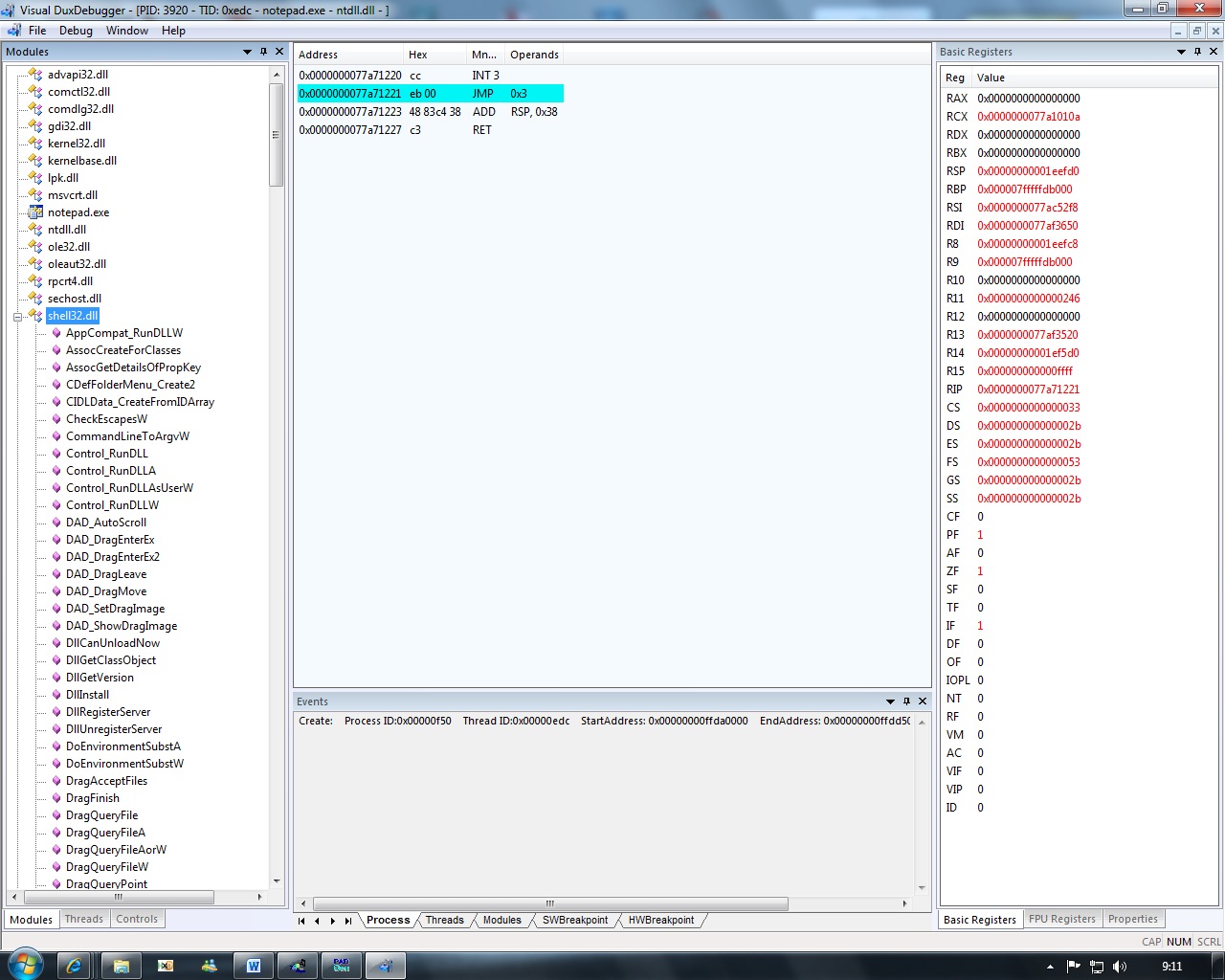Toggle auto-hide pin on Events panel

click(906, 702)
